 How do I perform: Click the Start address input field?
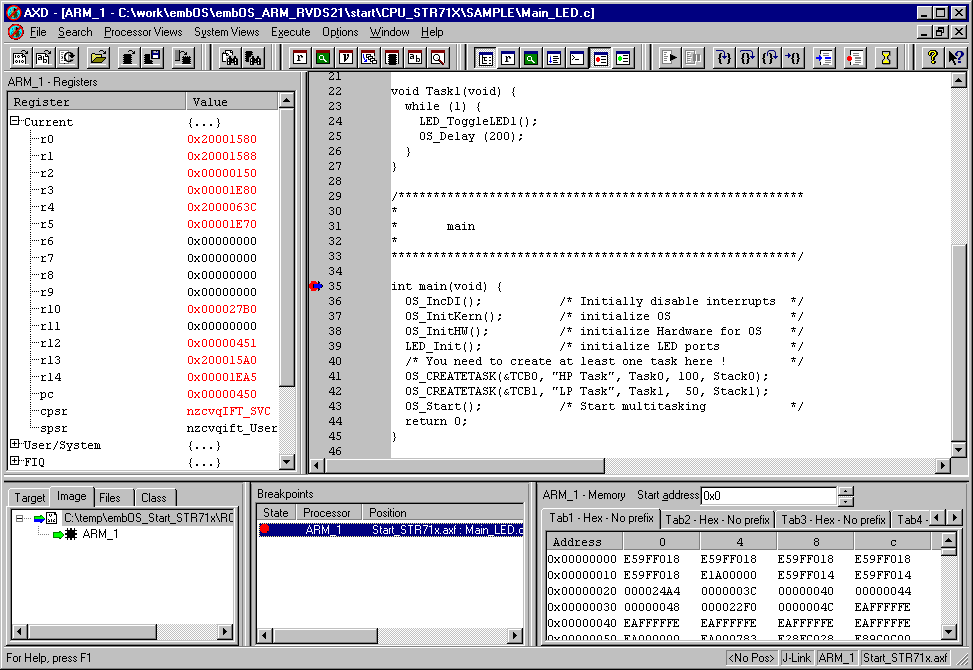click(x=767, y=496)
